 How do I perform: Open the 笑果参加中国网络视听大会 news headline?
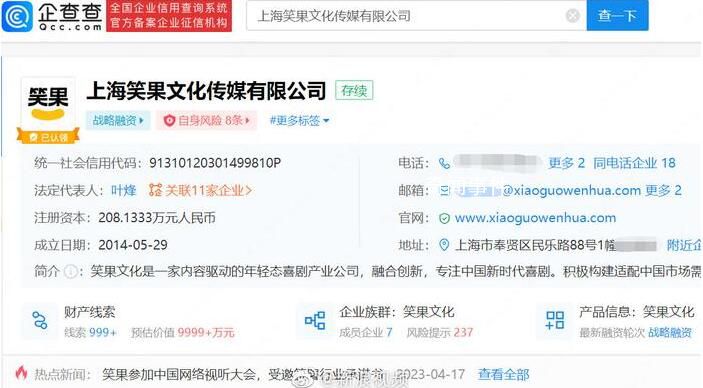pyautogui.click(x=243, y=374)
